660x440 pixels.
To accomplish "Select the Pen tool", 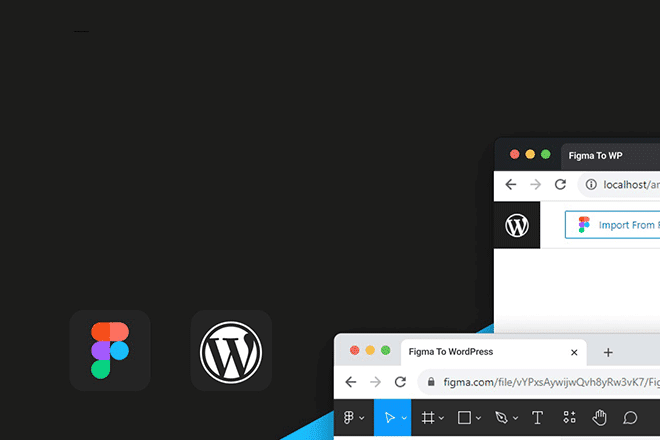I will click(x=502, y=417).
